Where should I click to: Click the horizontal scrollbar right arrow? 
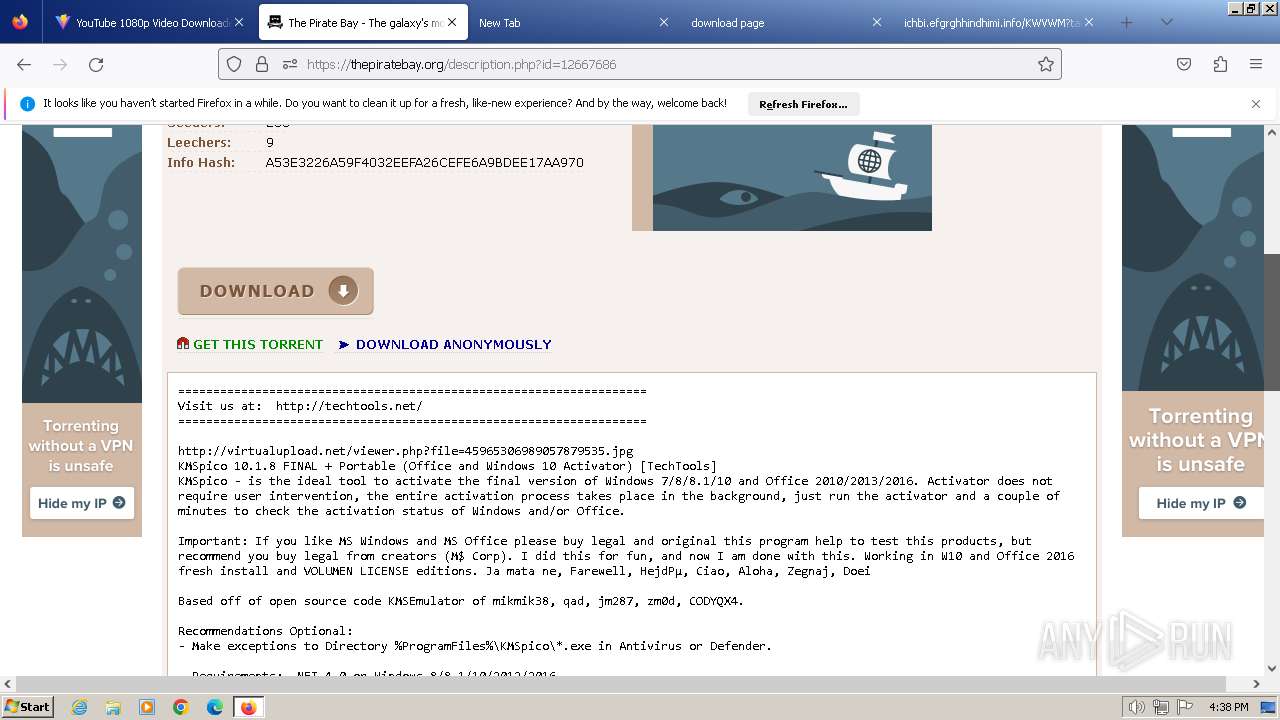[1257, 684]
